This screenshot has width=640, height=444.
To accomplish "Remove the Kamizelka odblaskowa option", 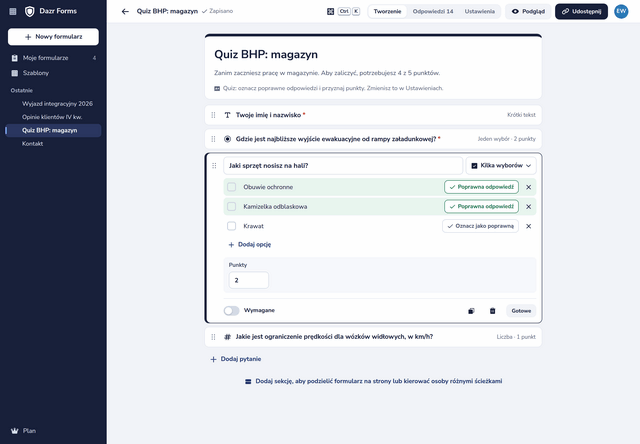I will click(x=528, y=206).
